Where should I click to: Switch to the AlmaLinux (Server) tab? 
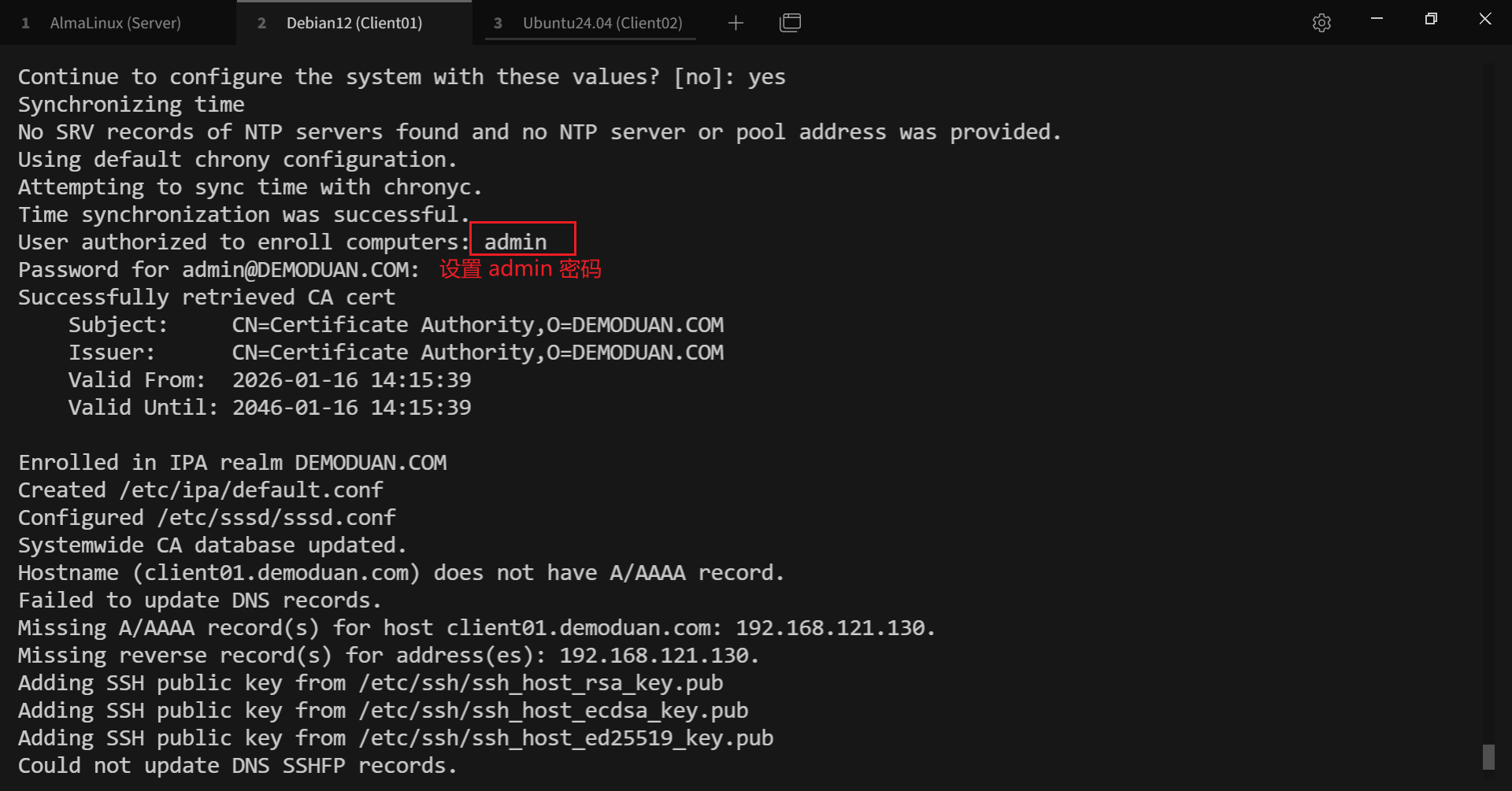pos(115,23)
